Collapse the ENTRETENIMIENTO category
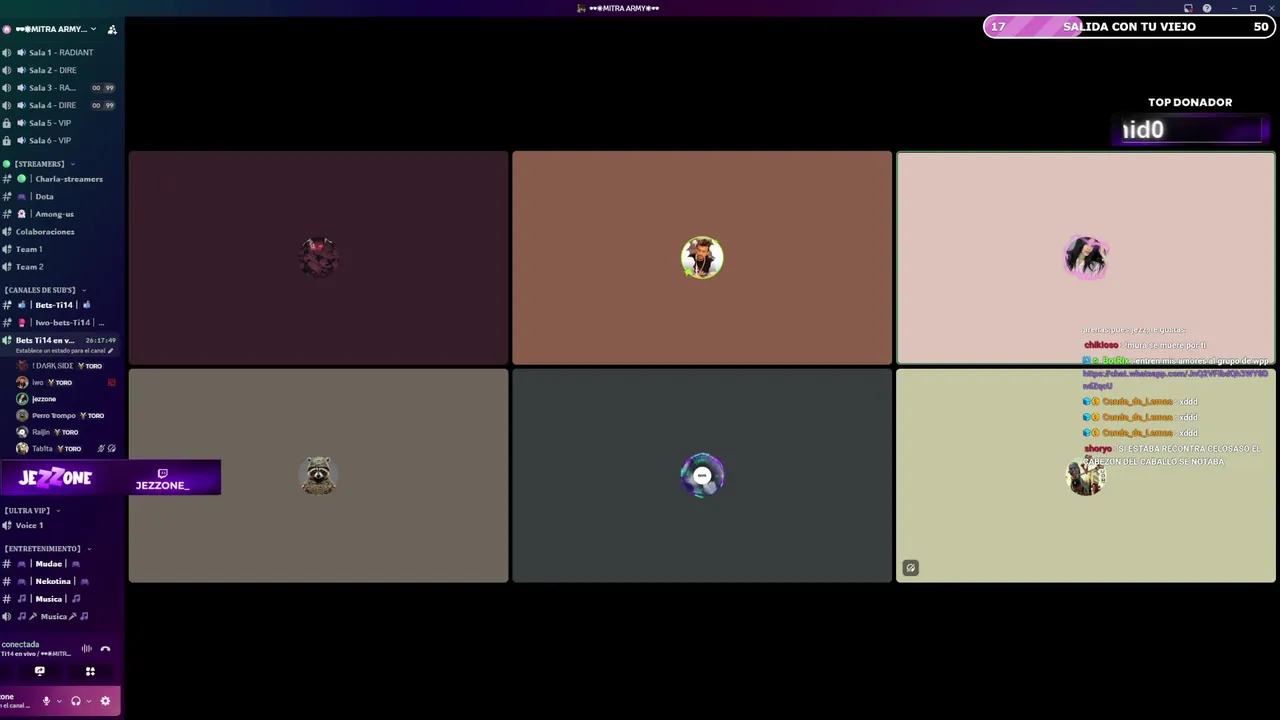The width and height of the screenshot is (1280, 720). pyautogui.click(x=47, y=549)
